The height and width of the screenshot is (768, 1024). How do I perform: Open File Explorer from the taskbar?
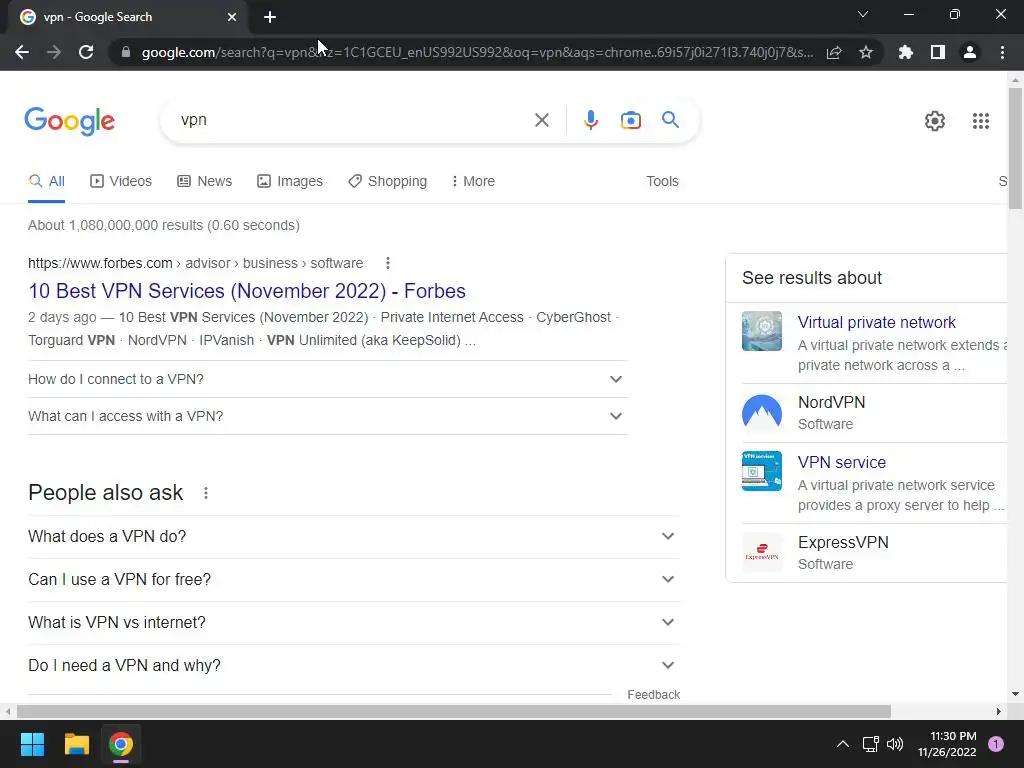(x=76, y=744)
